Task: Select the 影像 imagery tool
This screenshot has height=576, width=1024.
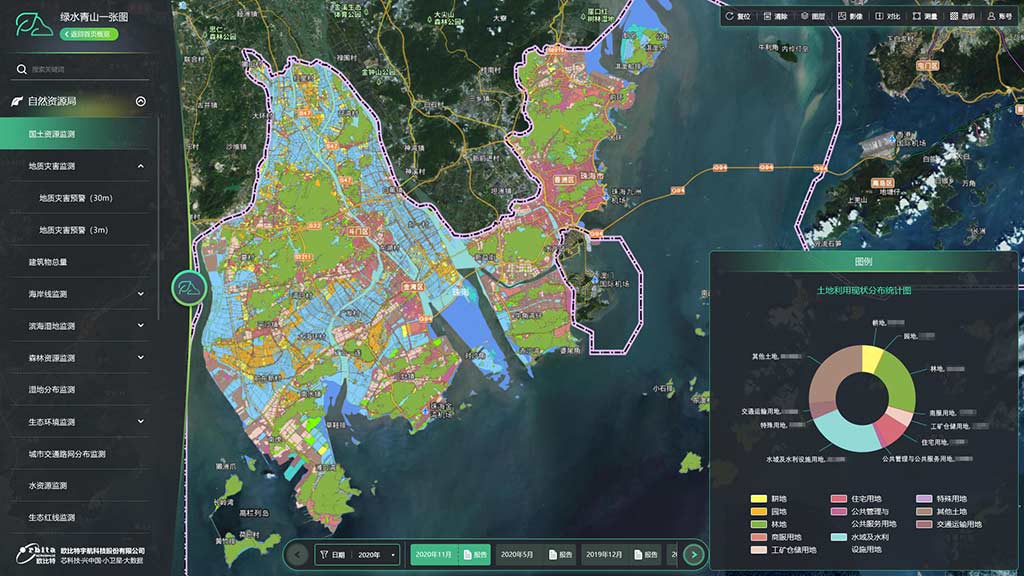Action: [x=849, y=16]
